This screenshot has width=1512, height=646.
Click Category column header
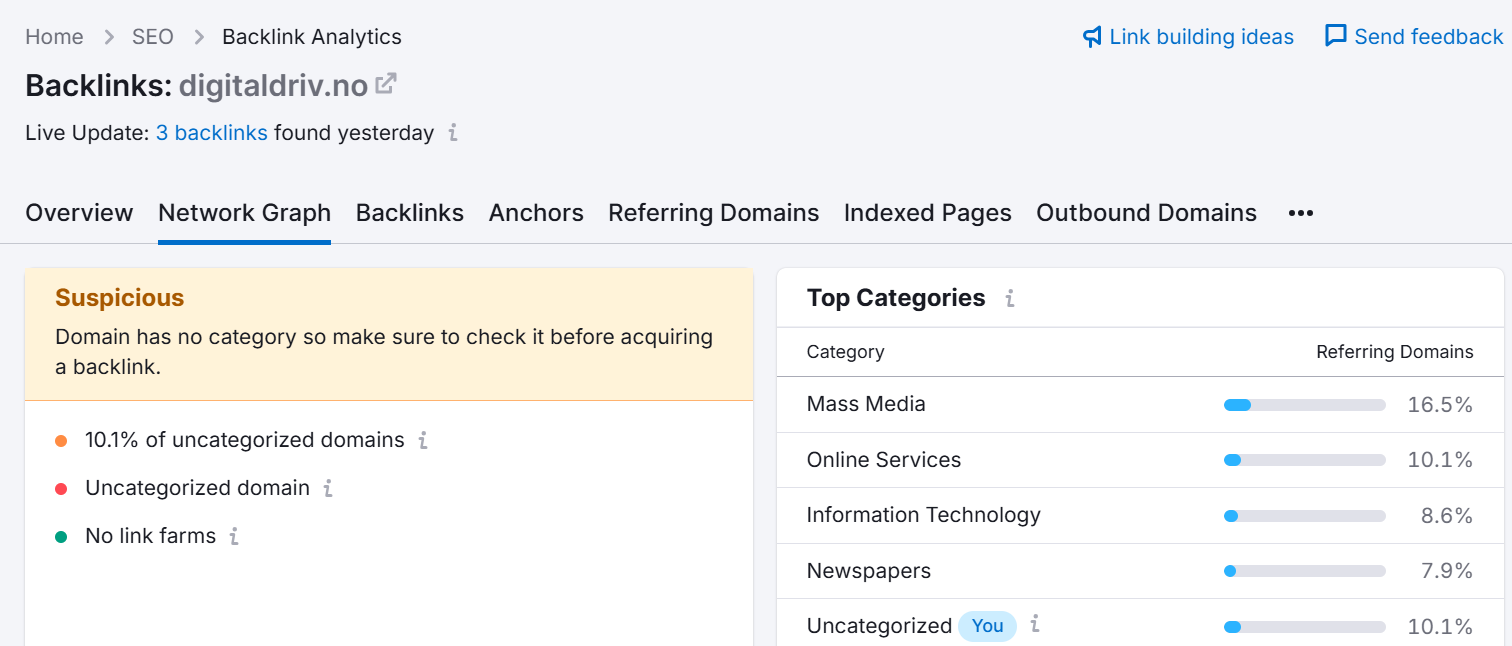[x=846, y=352]
